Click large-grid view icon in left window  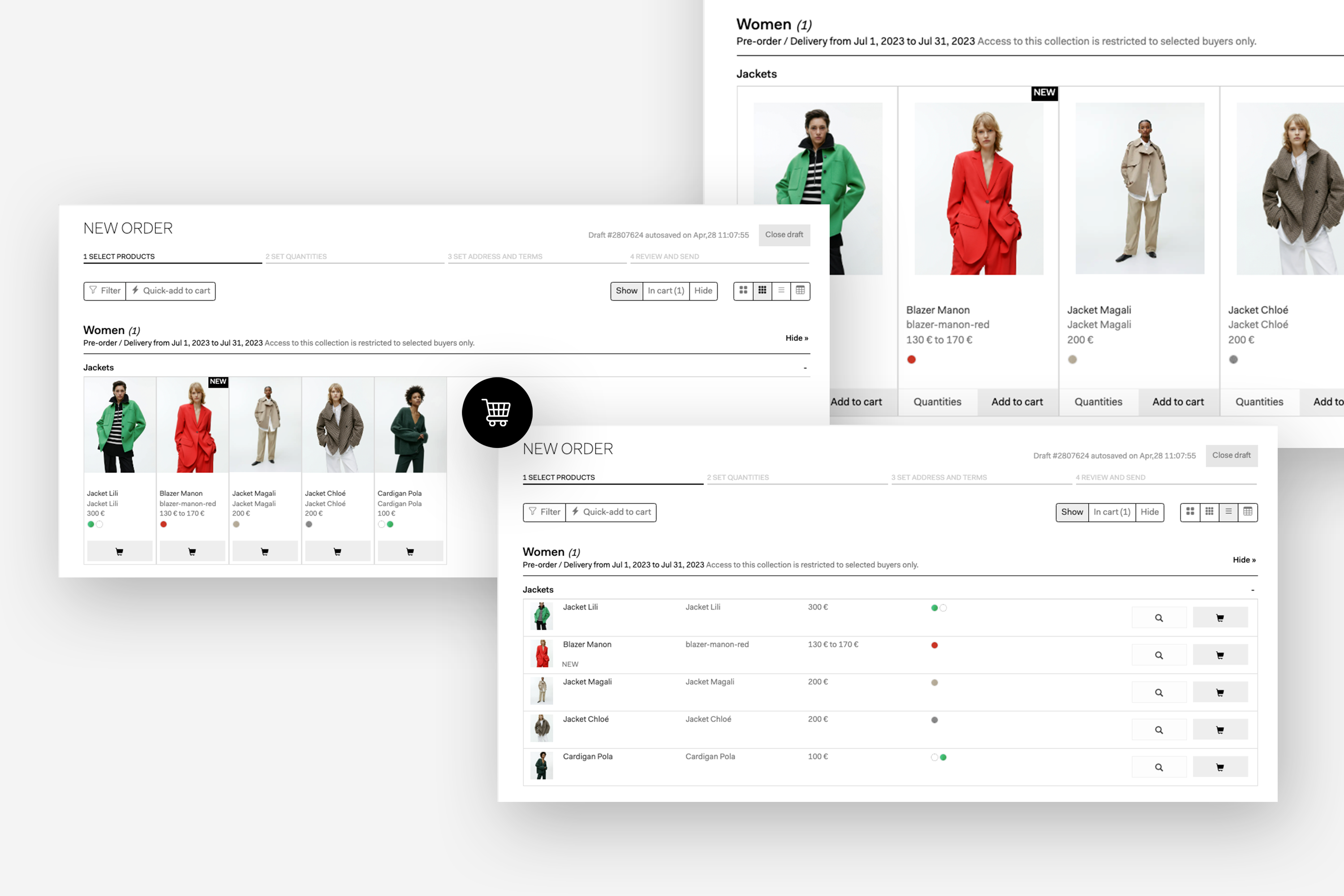coord(743,291)
